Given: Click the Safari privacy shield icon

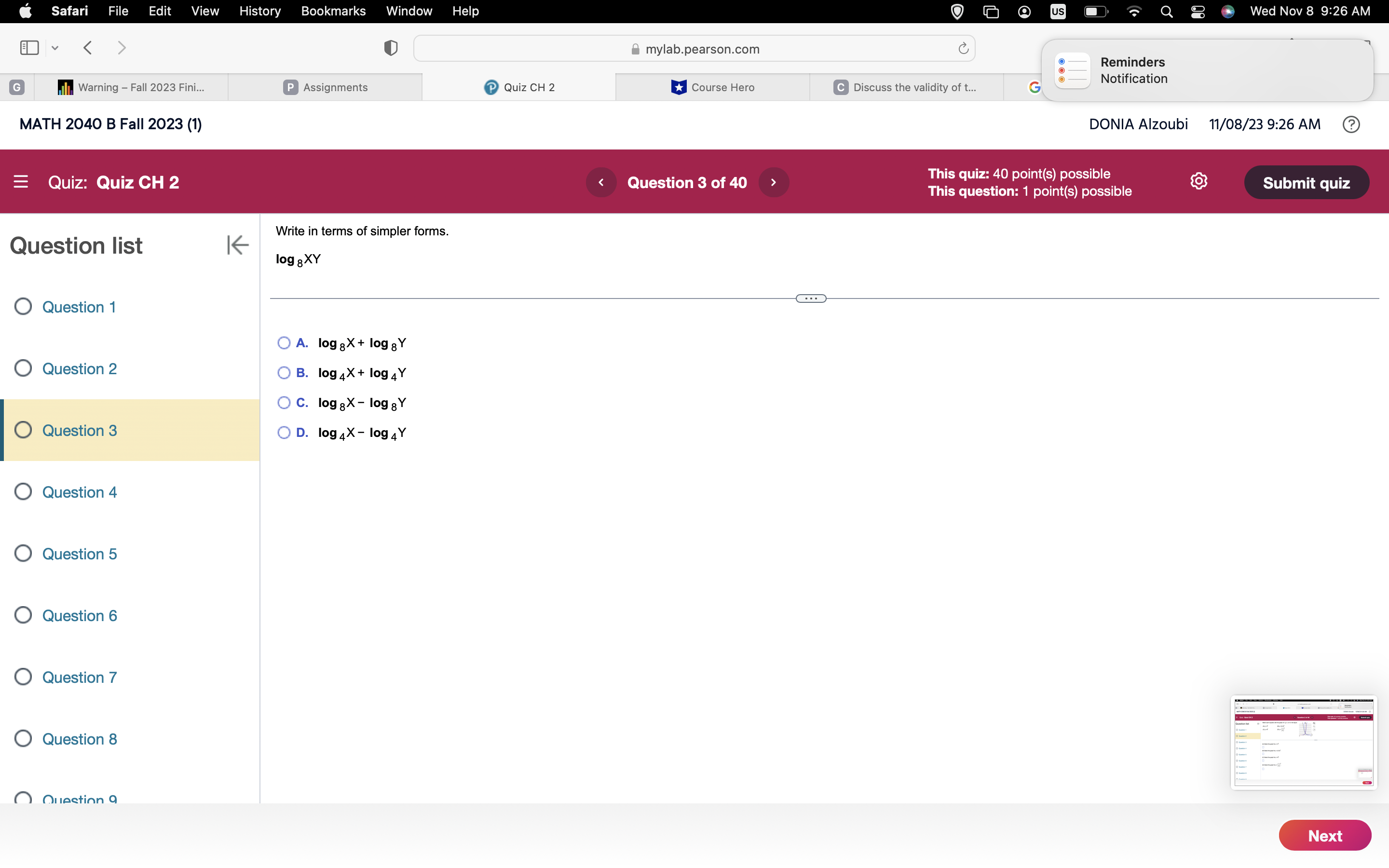Looking at the screenshot, I should click(391, 48).
